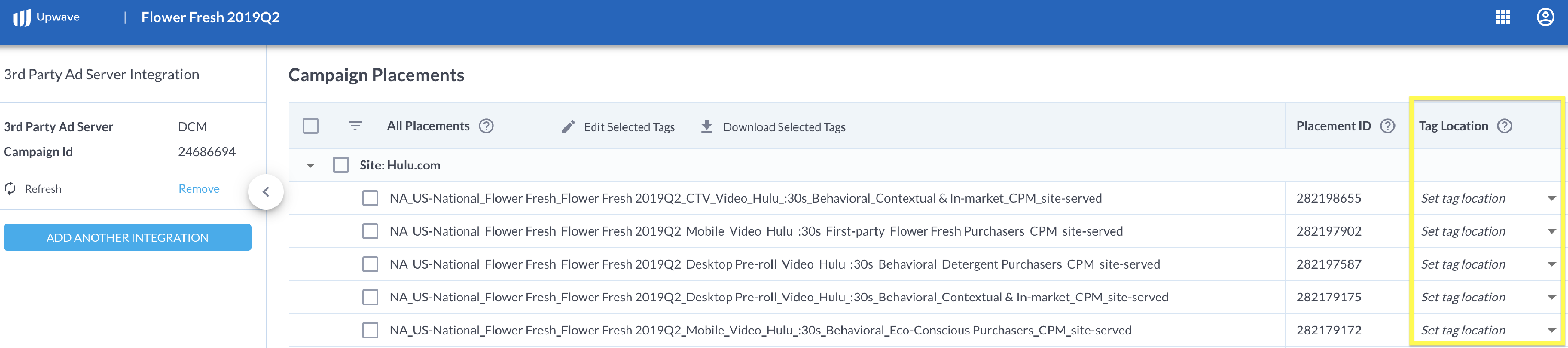Click the Site: Hulu.com row label
The image size is (1568, 348).
pyautogui.click(x=400, y=165)
